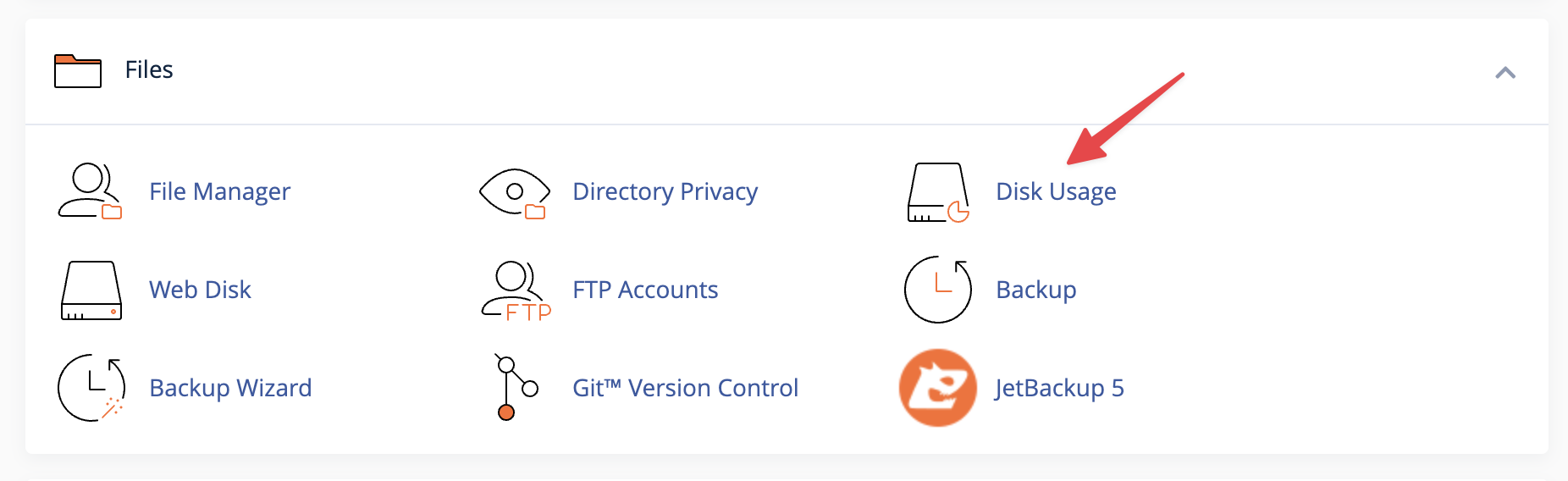Open the Directory Privacy eye icon
Image resolution: width=1568 pixels, height=481 pixels.
(514, 192)
